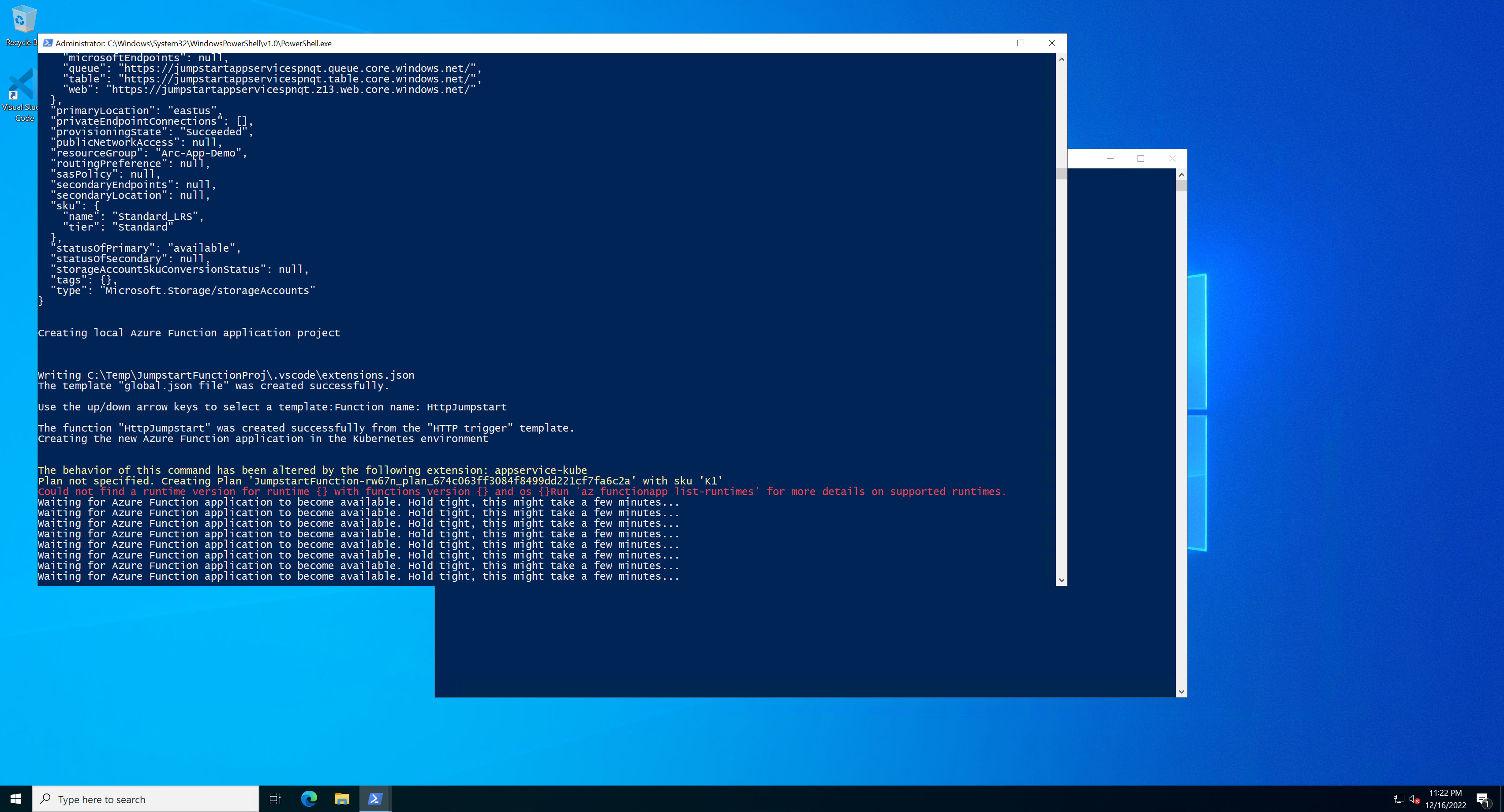The width and height of the screenshot is (1504, 812).
Task: Open the Windows Start menu
Action: (x=16, y=799)
